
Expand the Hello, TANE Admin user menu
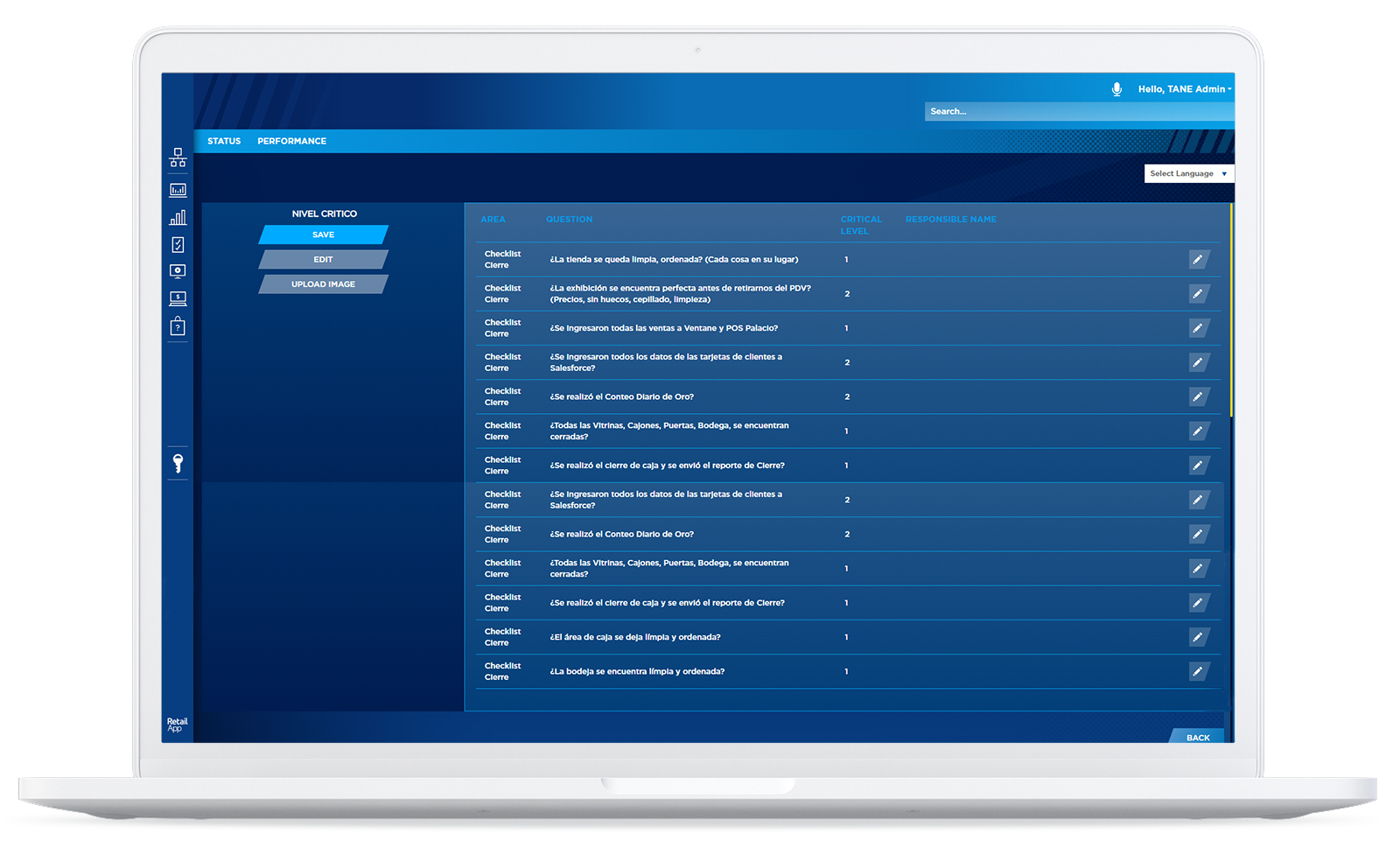(1184, 89)
